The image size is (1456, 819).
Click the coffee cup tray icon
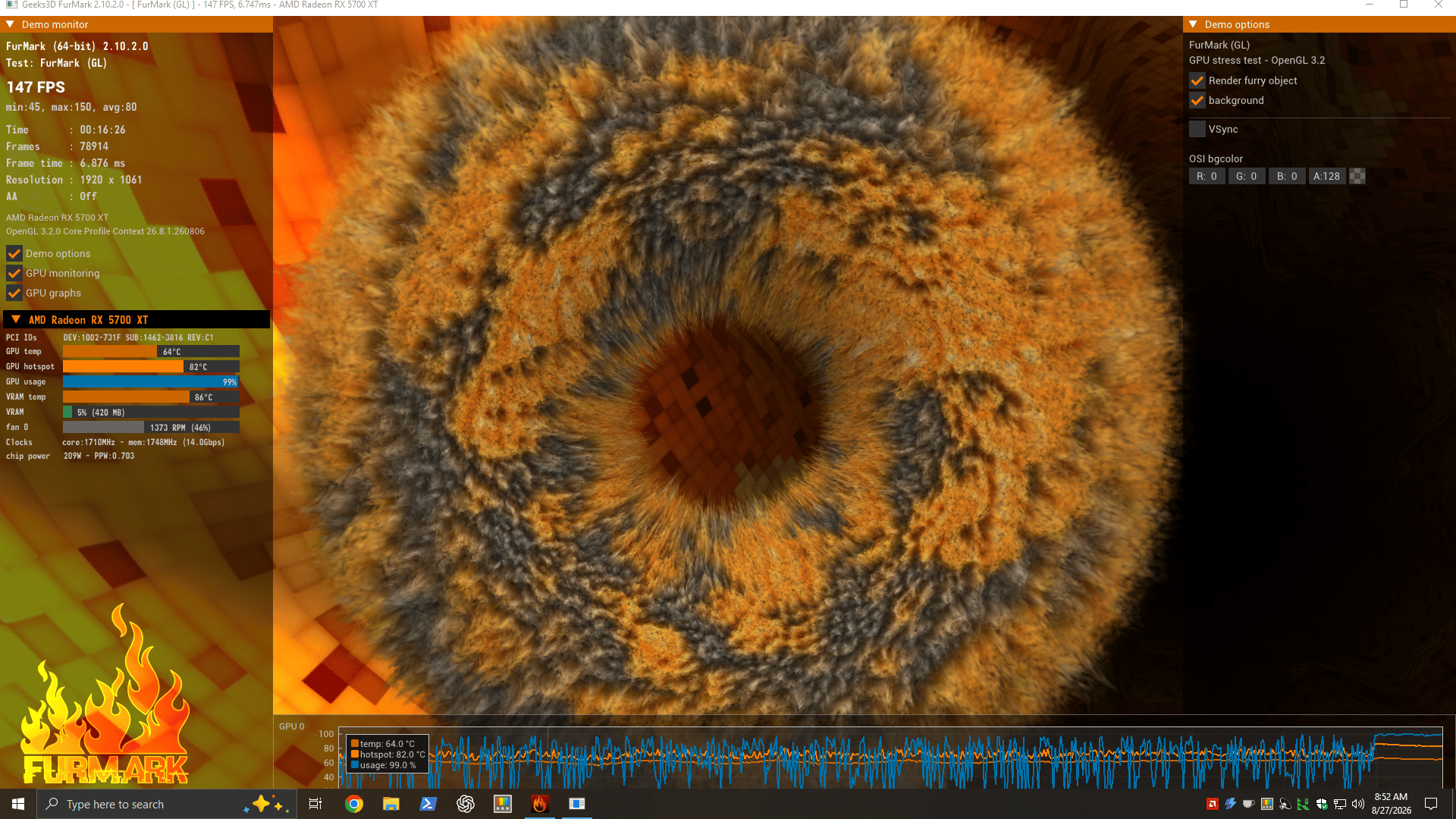pyautogui.click(x=1248, y=804)
